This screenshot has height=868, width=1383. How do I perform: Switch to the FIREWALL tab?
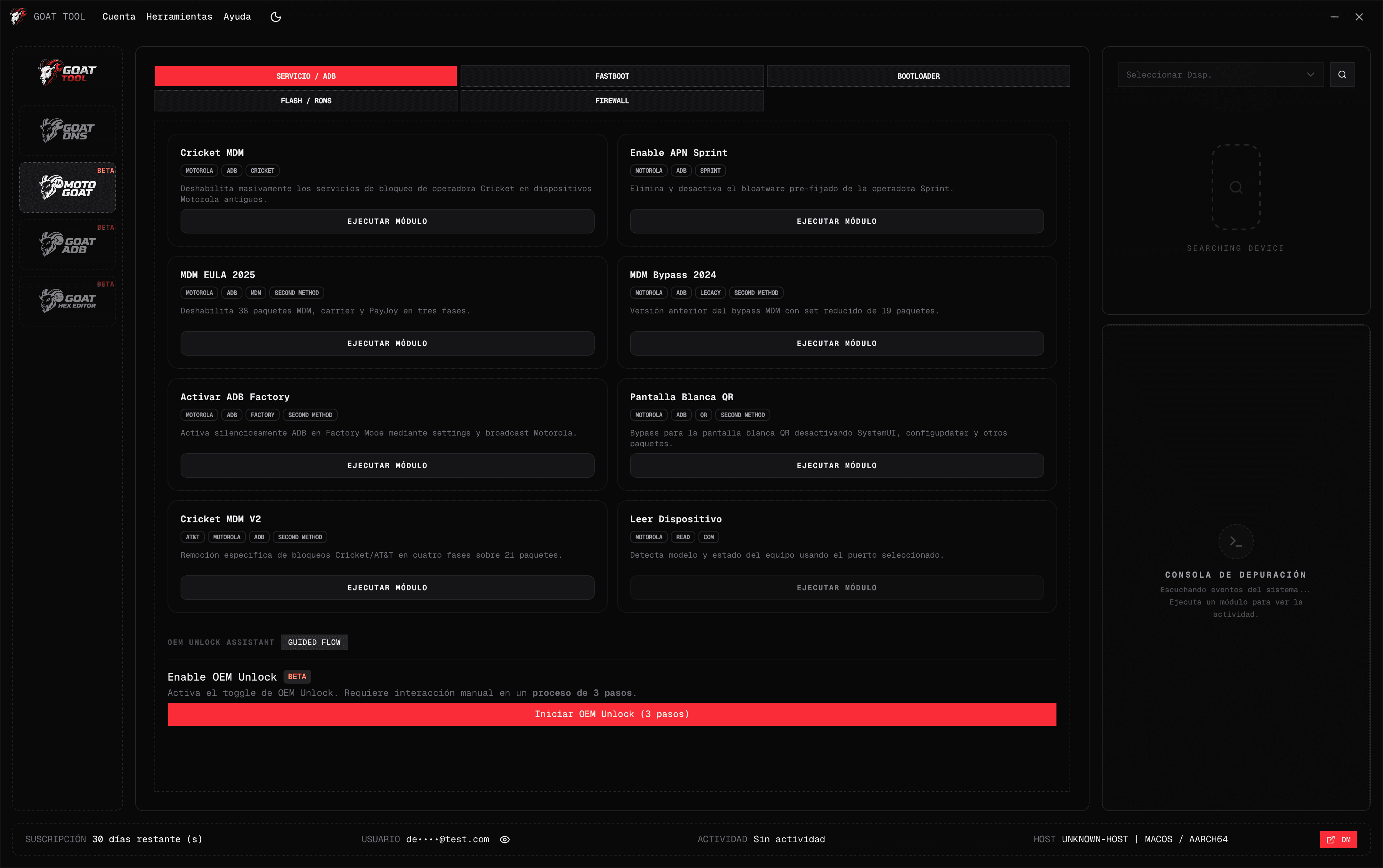pyautogui.click(x=612, y=101)
